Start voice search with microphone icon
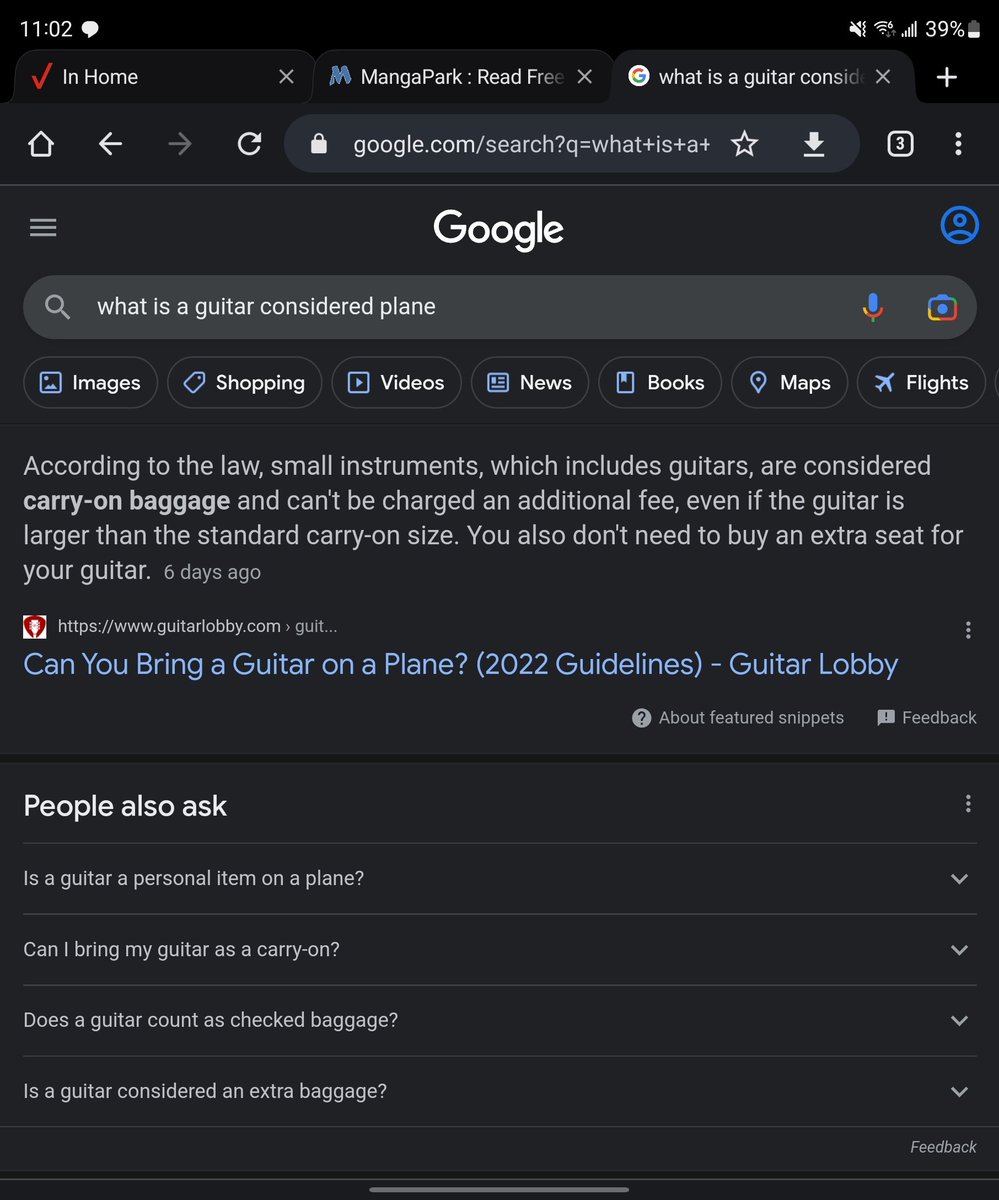The width and height of the screenshot is (999, 1200). point(873,307)
